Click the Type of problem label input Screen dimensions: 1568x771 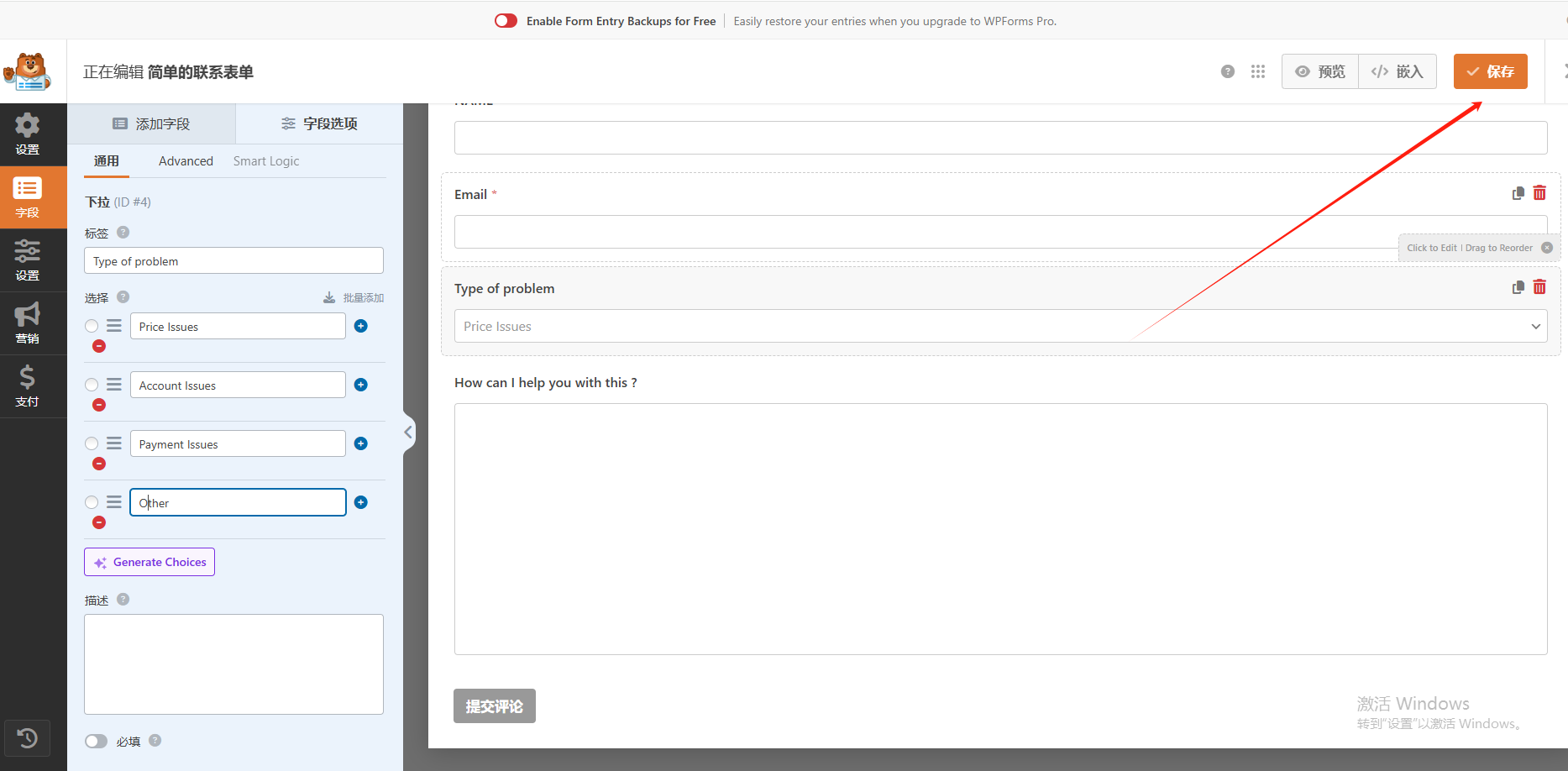(233, 261)
